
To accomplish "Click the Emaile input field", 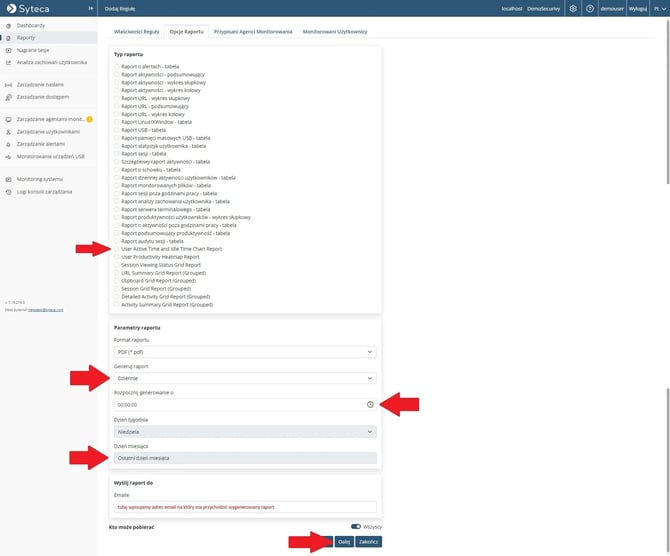I will click(x=244, y=507).
